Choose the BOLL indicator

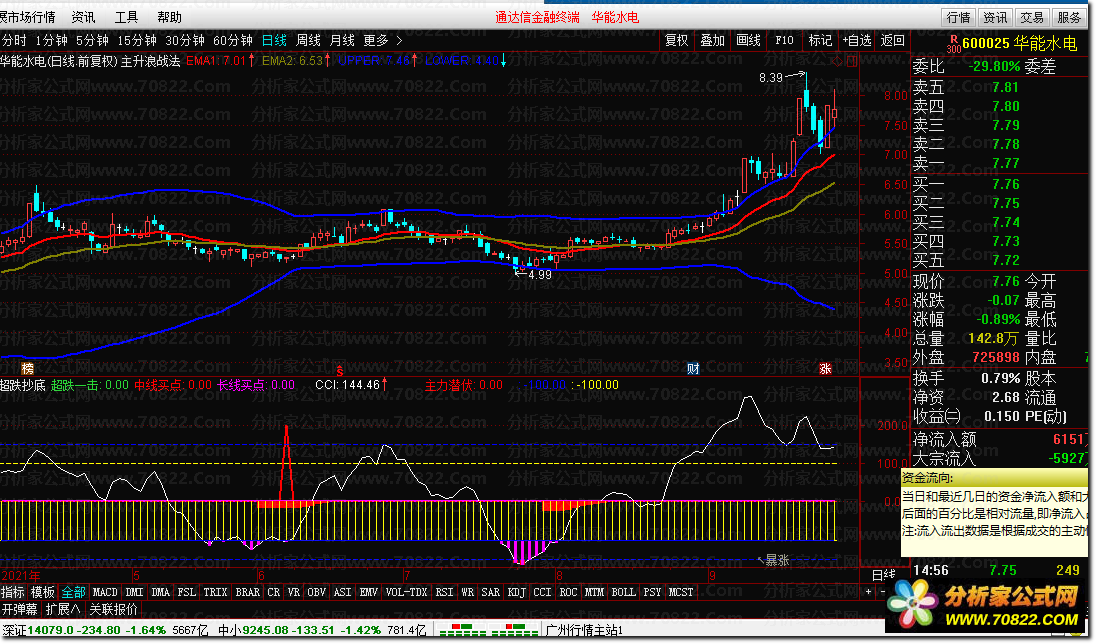(x=623, y=592)
